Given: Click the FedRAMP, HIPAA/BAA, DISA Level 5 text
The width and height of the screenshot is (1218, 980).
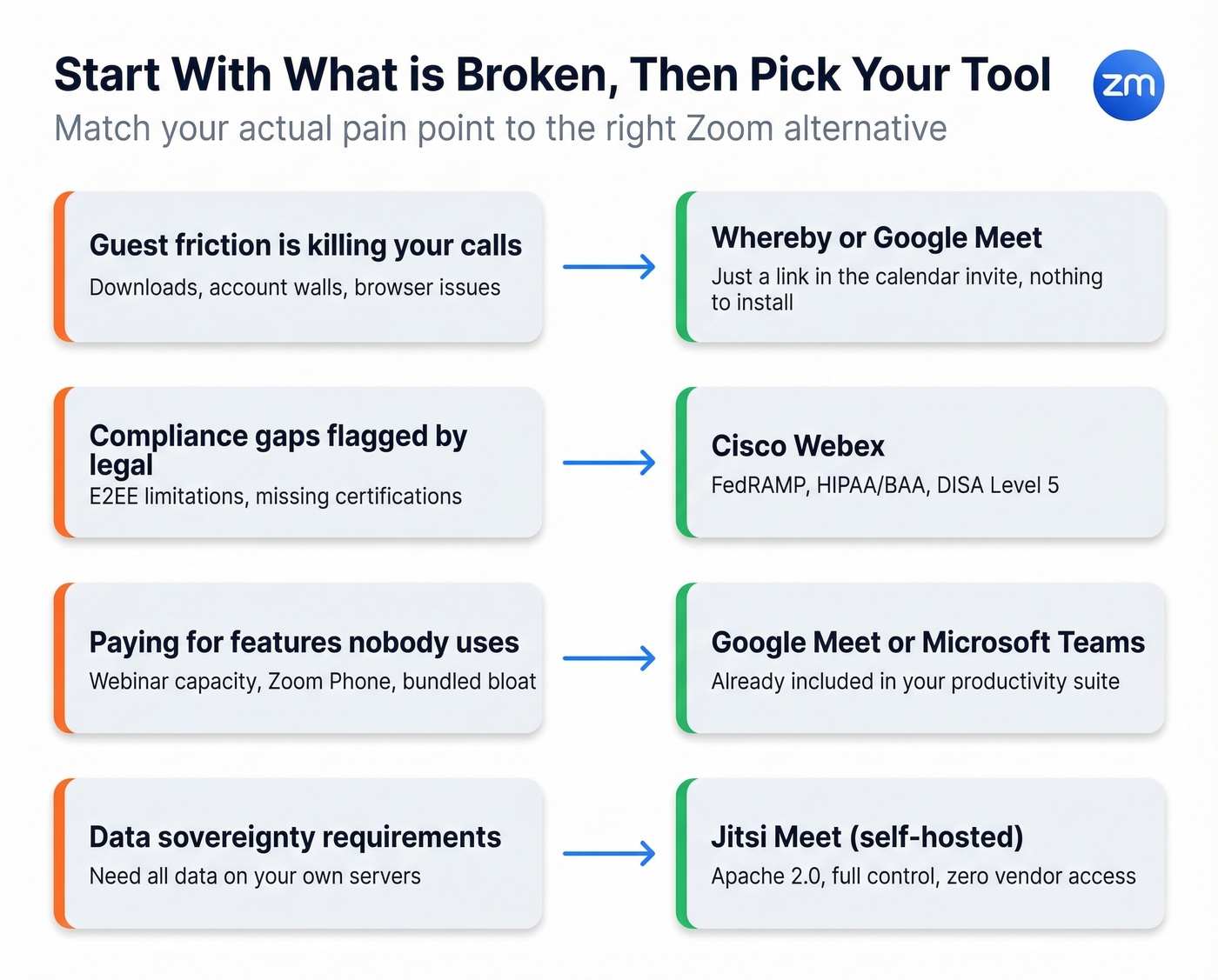Looking at the screenshot, I should (885, 485).
